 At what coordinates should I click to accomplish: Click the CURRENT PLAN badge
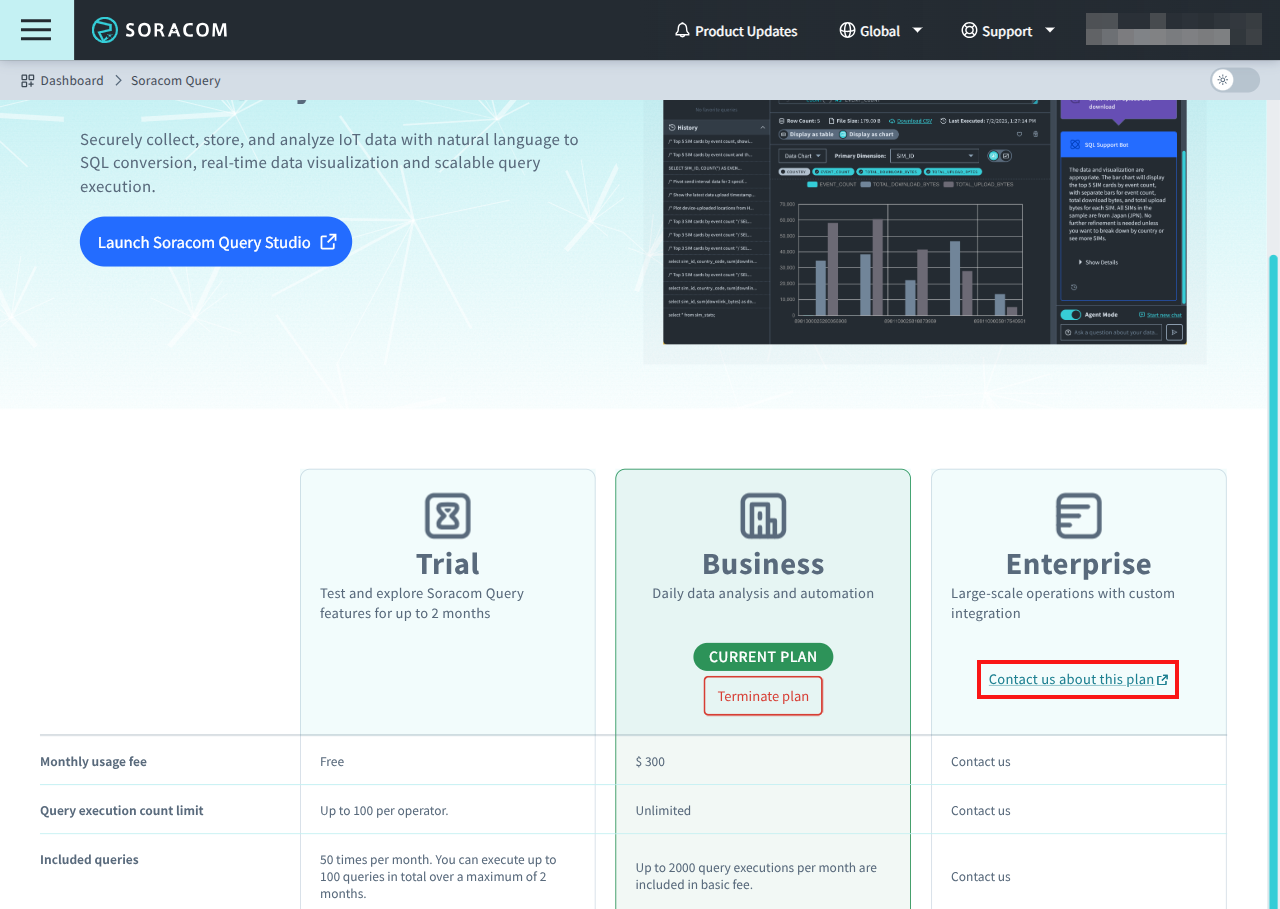tap(763, 657)
